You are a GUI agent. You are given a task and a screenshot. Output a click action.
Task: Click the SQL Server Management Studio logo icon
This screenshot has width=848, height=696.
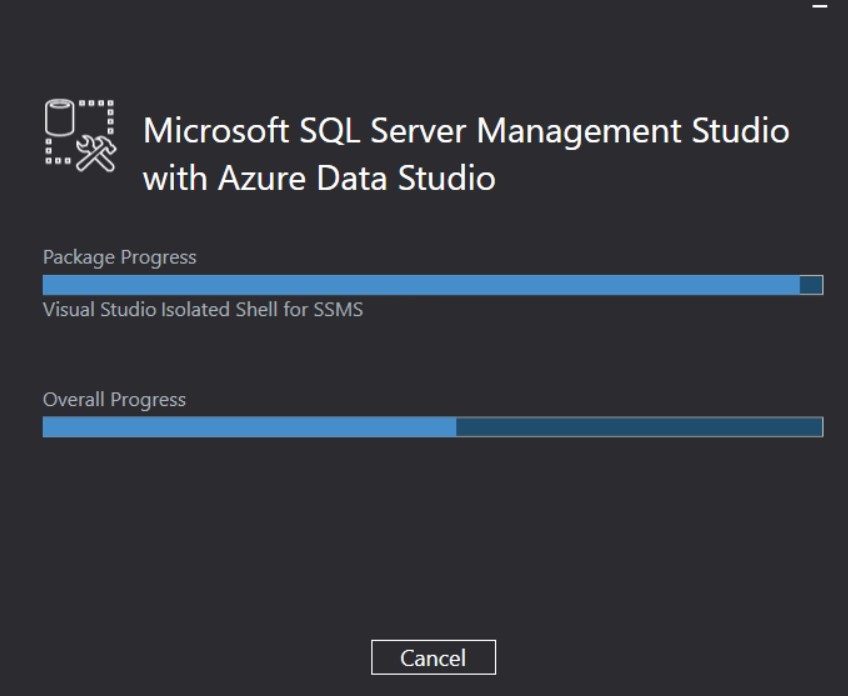pos(81,135)
